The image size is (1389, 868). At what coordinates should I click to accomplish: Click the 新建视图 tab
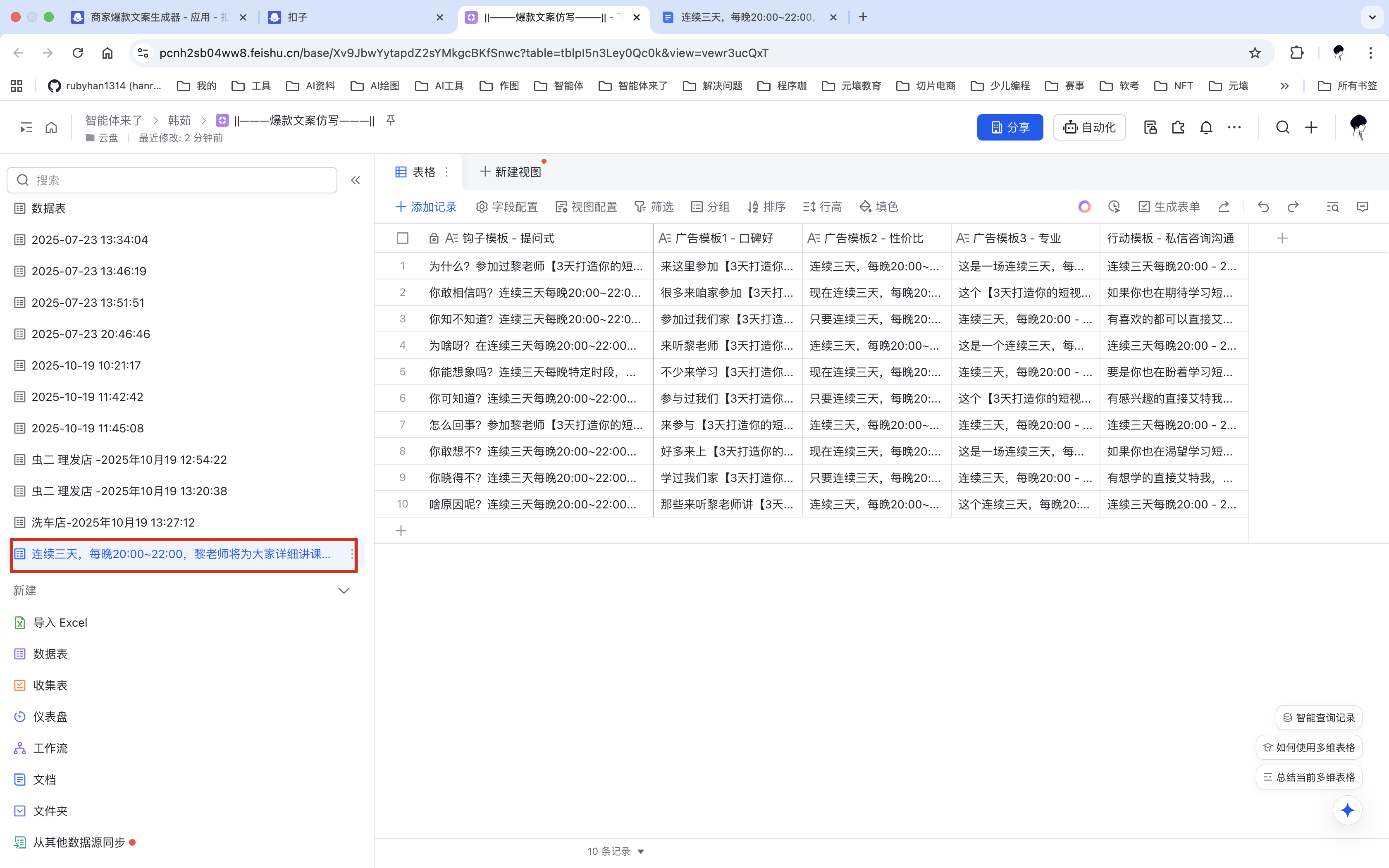[510, 172]
